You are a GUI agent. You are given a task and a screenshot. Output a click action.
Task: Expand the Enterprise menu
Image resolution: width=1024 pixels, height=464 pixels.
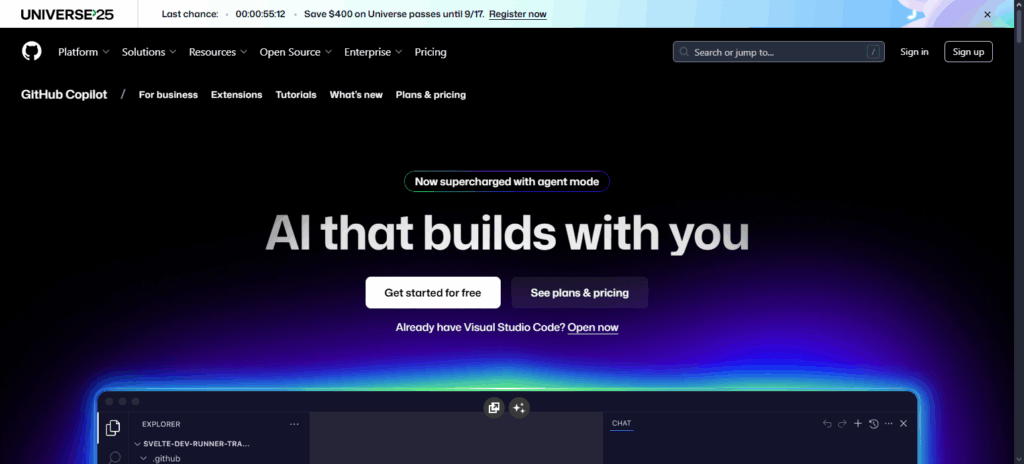[374, 52]
